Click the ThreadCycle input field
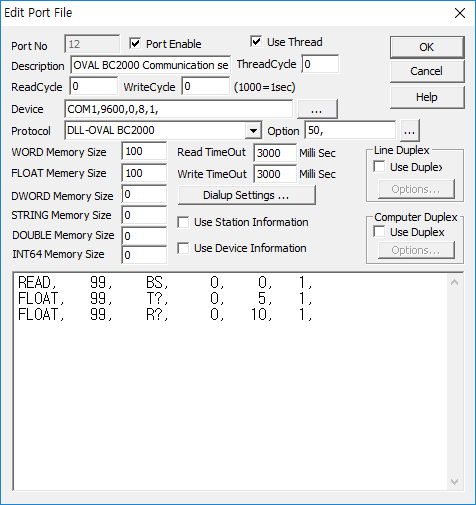This screenshot has width=476, height=505. (320, 64)
